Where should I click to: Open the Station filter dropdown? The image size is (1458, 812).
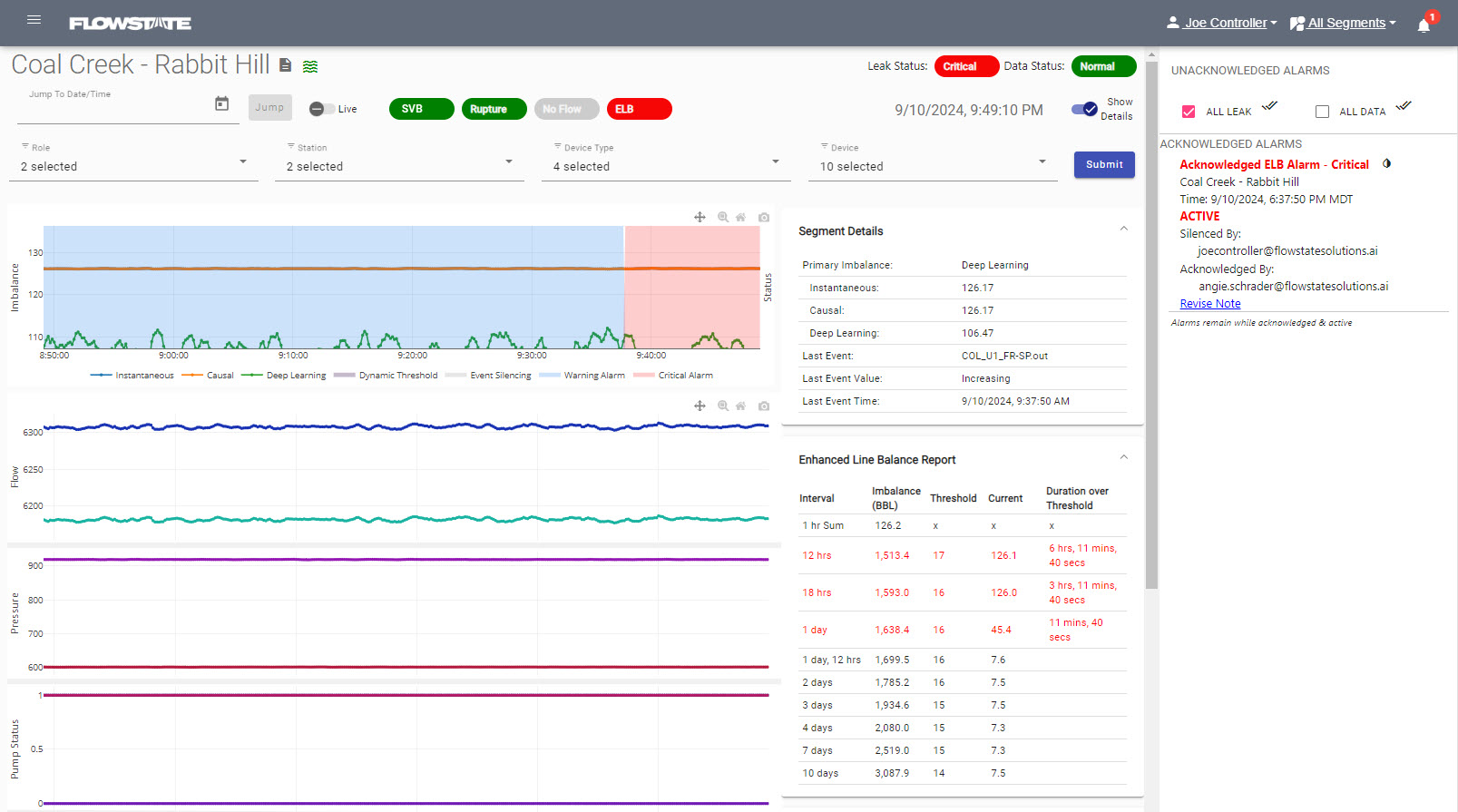[x=399, y=166]
